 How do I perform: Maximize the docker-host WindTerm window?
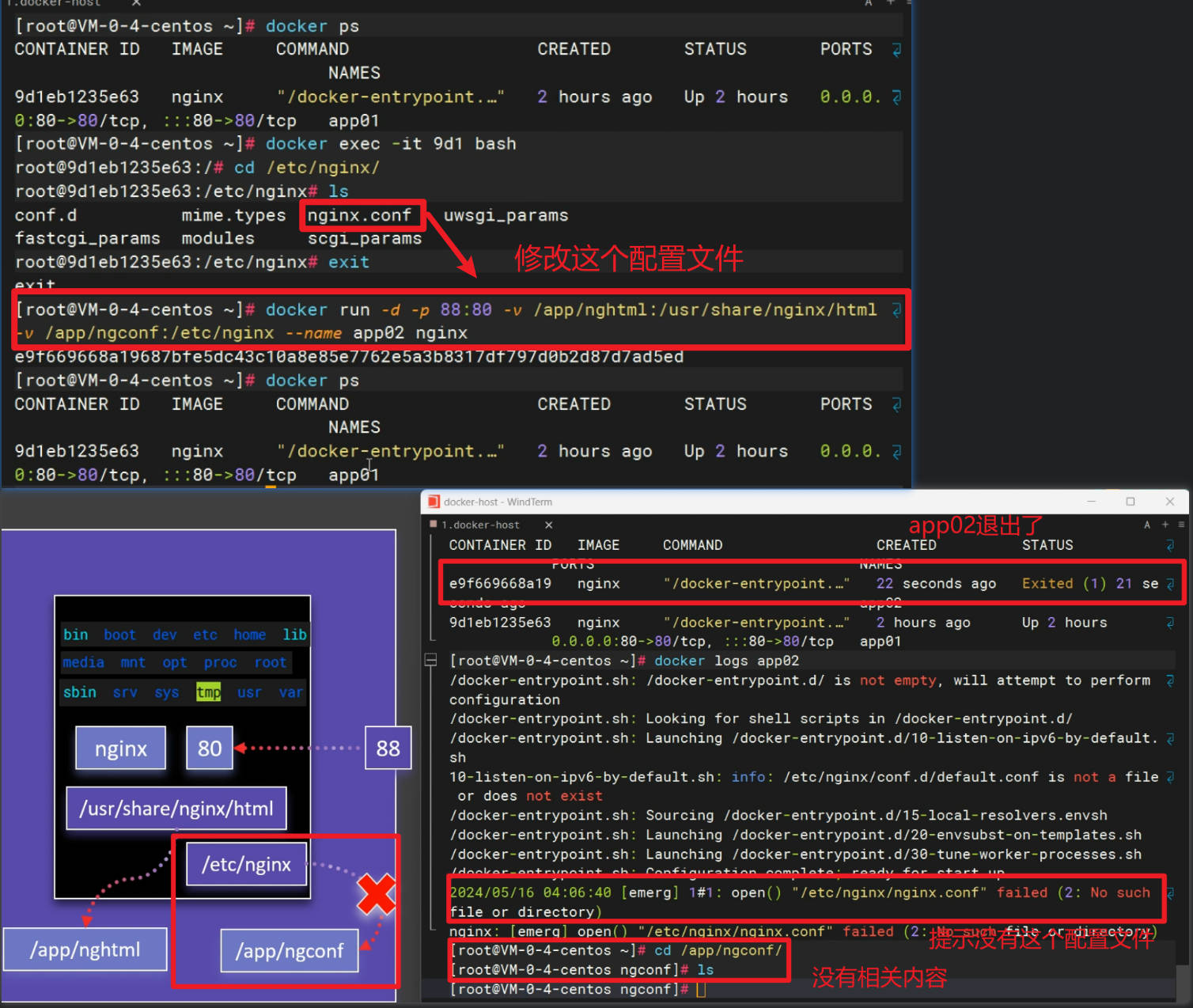[x=1131, y=502]
